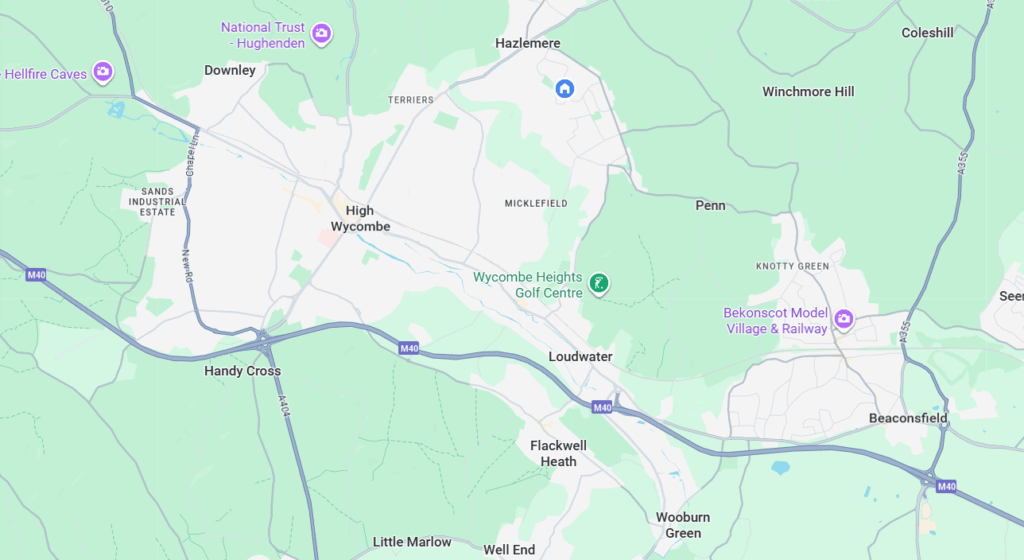Select the Handy Cross label
Viewport: 1024px width, 560px height.
point(242,371)
